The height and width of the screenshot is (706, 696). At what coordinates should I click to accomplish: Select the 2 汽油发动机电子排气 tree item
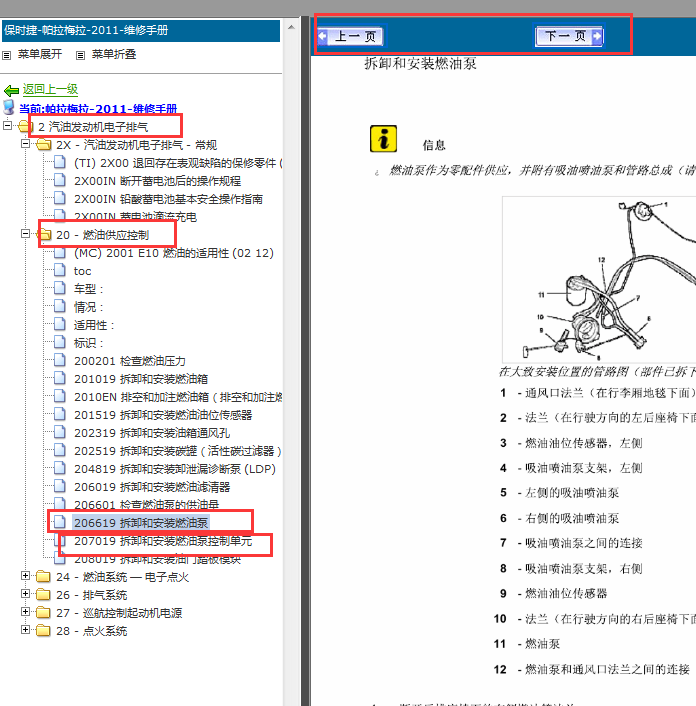pos(93,127)
